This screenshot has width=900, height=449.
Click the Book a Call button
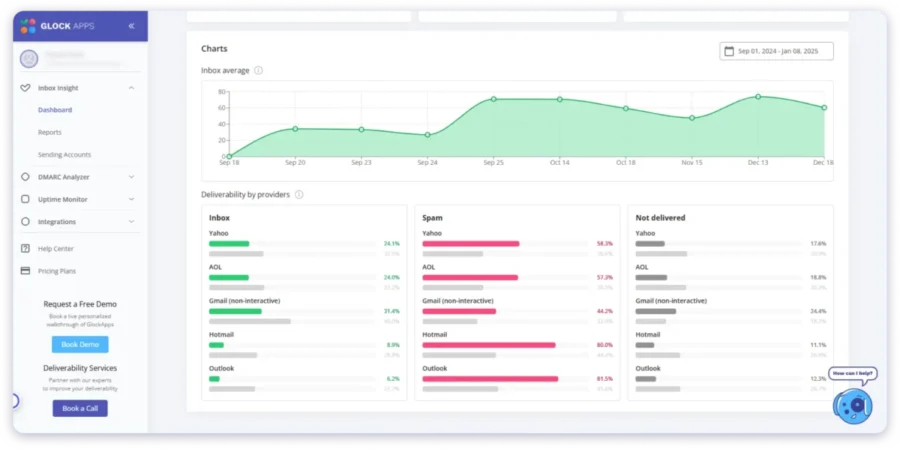click(x=80, y=408)
